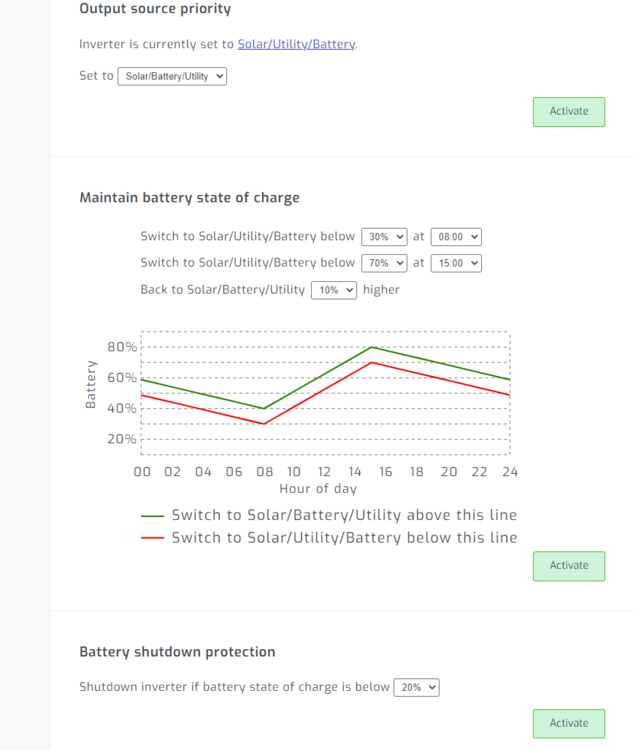Screen dimensions: 633x750
Task: Open the 20% shutdown threshold dropdown
Action: pyautogui.click(x=416, y=688)
